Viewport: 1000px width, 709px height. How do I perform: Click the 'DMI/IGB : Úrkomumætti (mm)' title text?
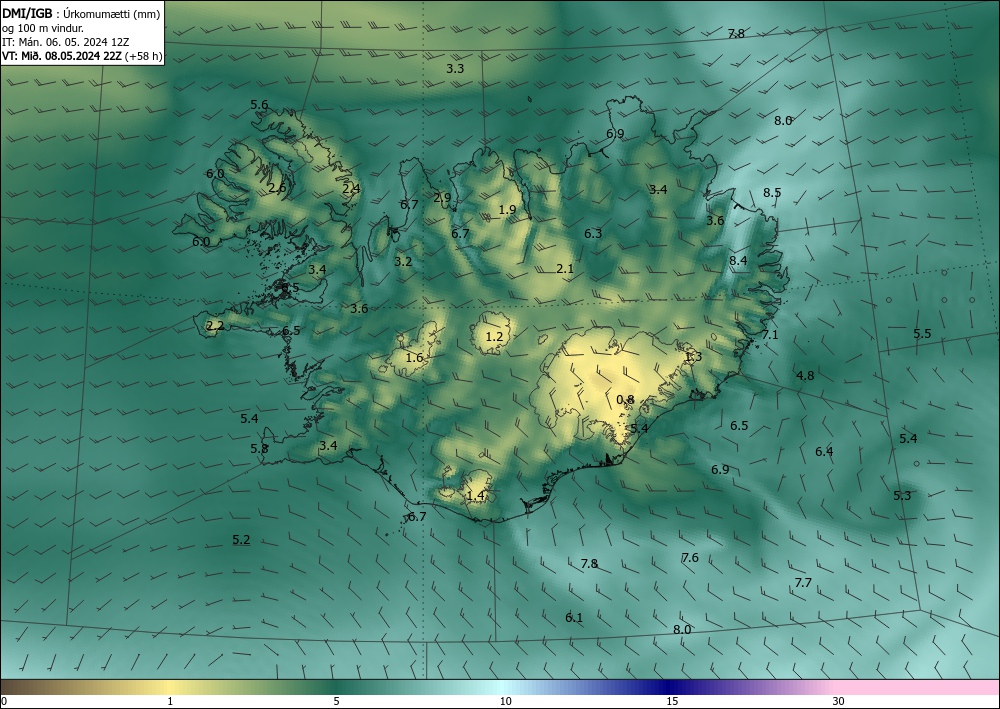click(81, 13)
